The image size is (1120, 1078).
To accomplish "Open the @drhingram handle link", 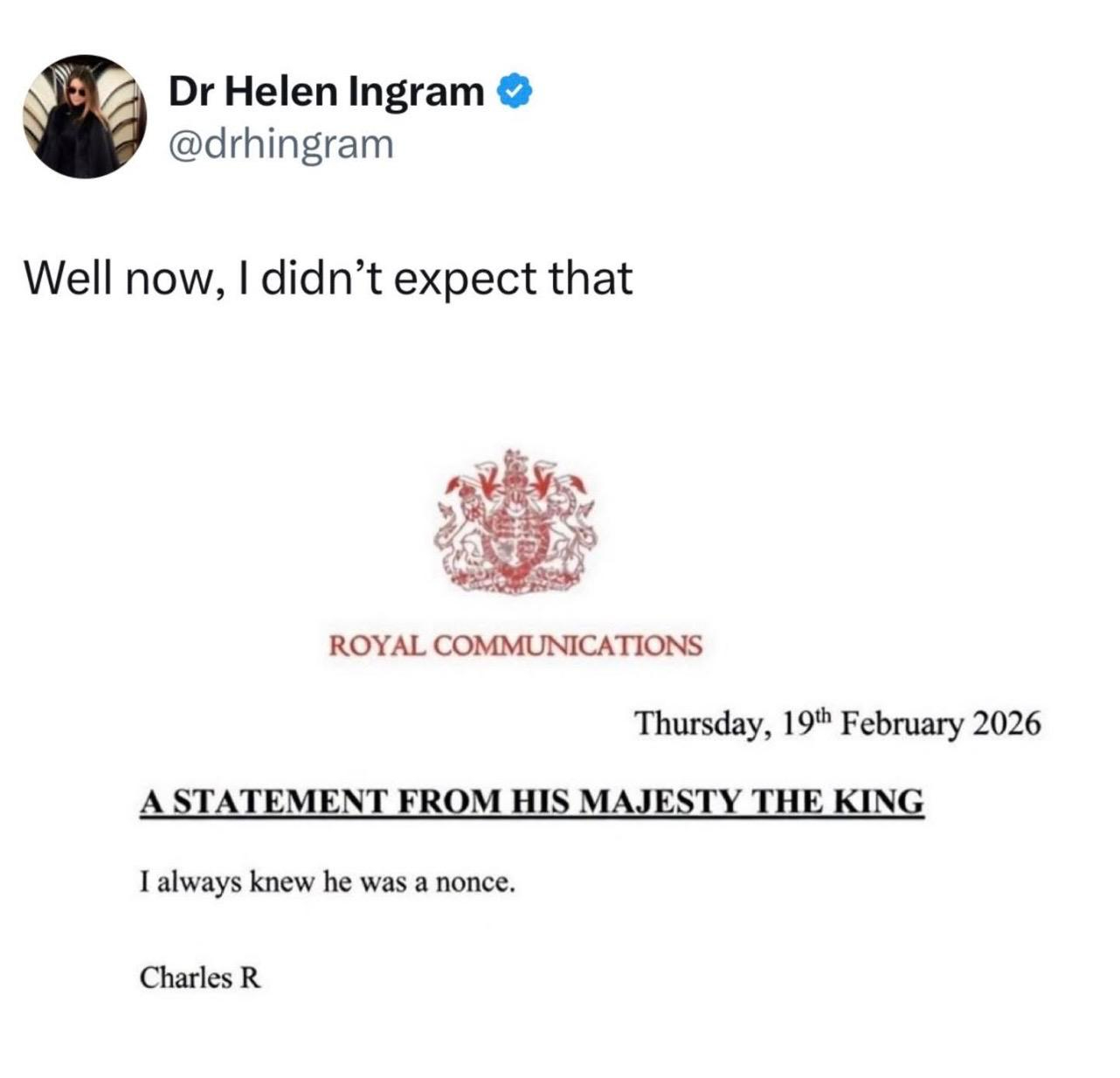I will tap(280, 143).
